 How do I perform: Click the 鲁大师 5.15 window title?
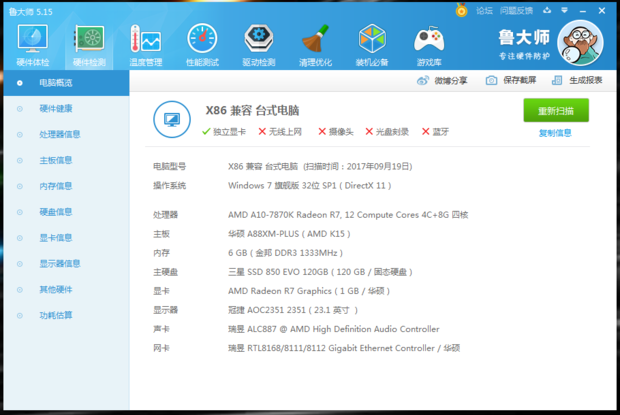coord(30,12)
